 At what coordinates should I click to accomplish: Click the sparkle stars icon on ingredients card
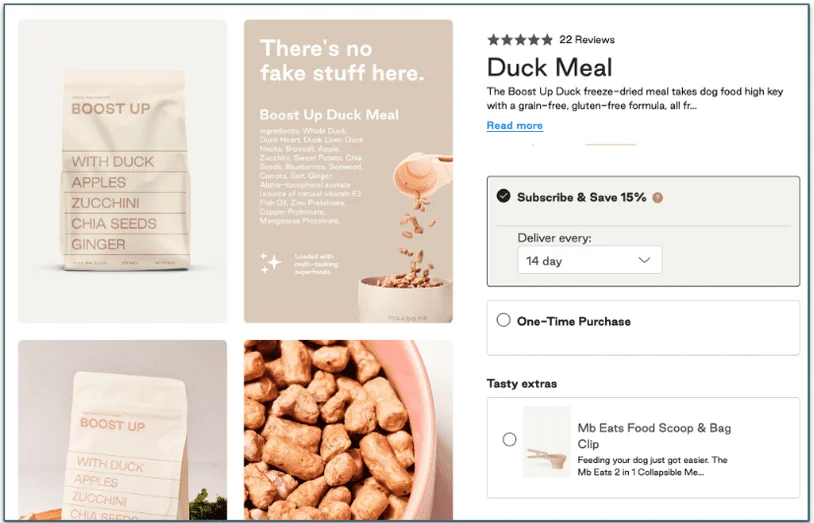(270, 263)
